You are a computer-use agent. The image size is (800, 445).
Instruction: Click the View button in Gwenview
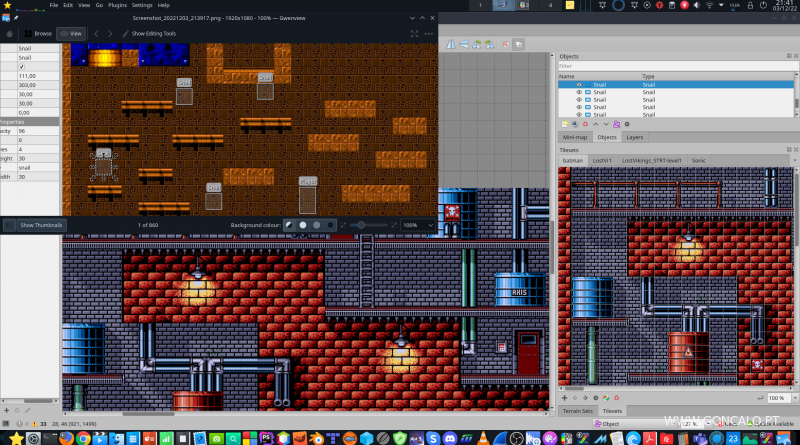coord(71,34)
